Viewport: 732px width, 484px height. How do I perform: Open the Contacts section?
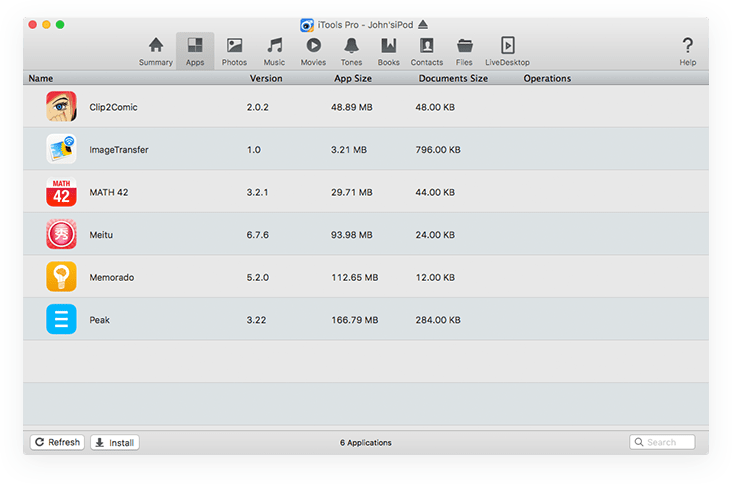[x=427, y=50]
